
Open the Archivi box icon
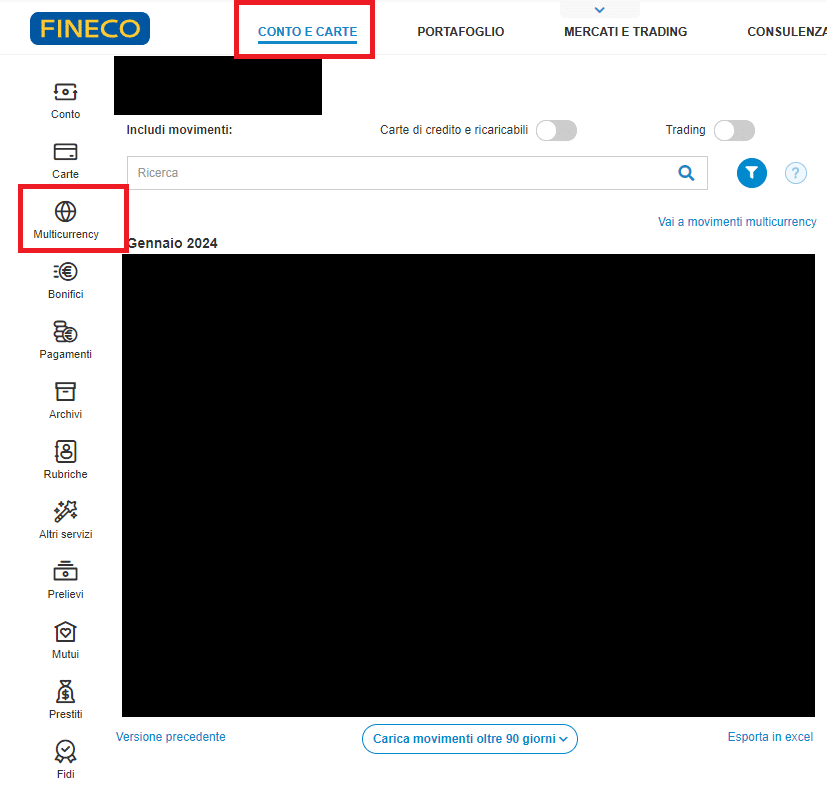65,392
